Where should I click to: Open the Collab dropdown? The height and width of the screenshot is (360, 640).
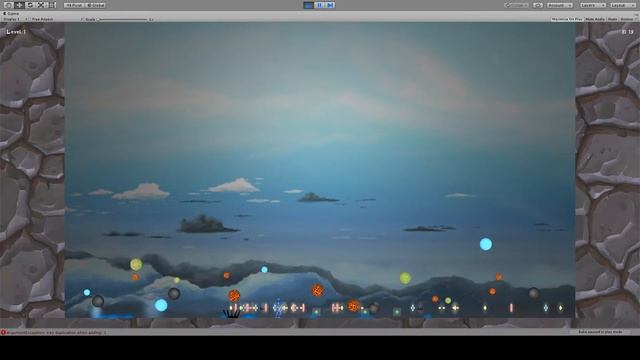pos(517,5)
